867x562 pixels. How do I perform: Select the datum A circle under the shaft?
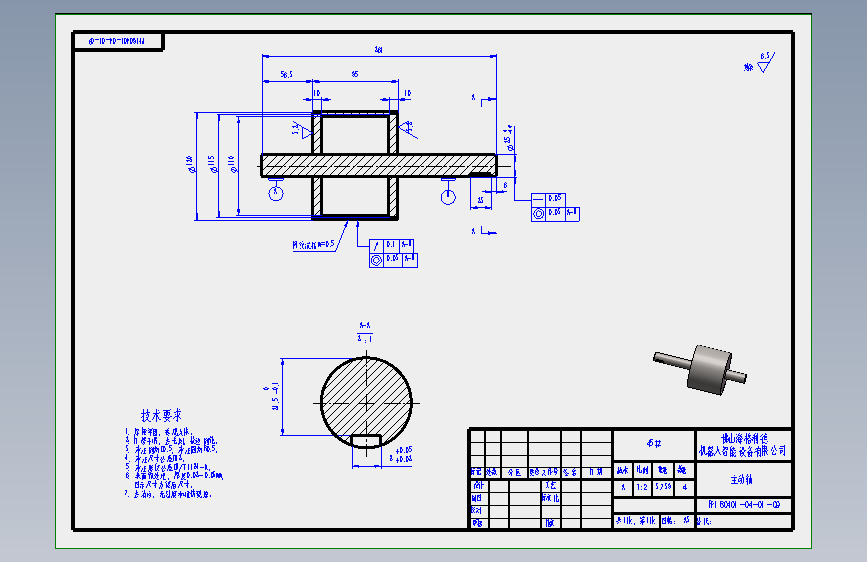276,193
